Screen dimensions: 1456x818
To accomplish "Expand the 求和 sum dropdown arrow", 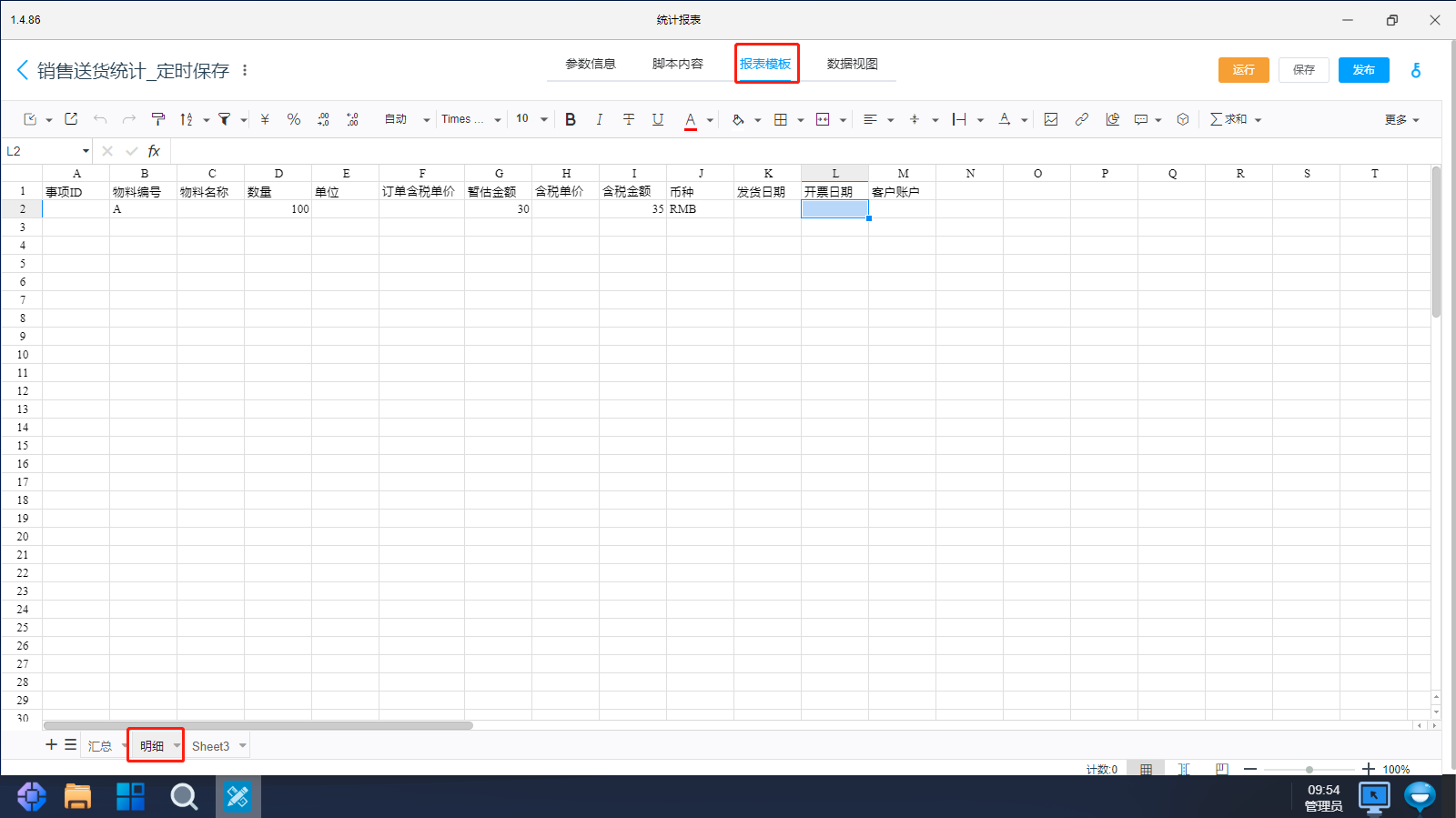I will 1259,120.
